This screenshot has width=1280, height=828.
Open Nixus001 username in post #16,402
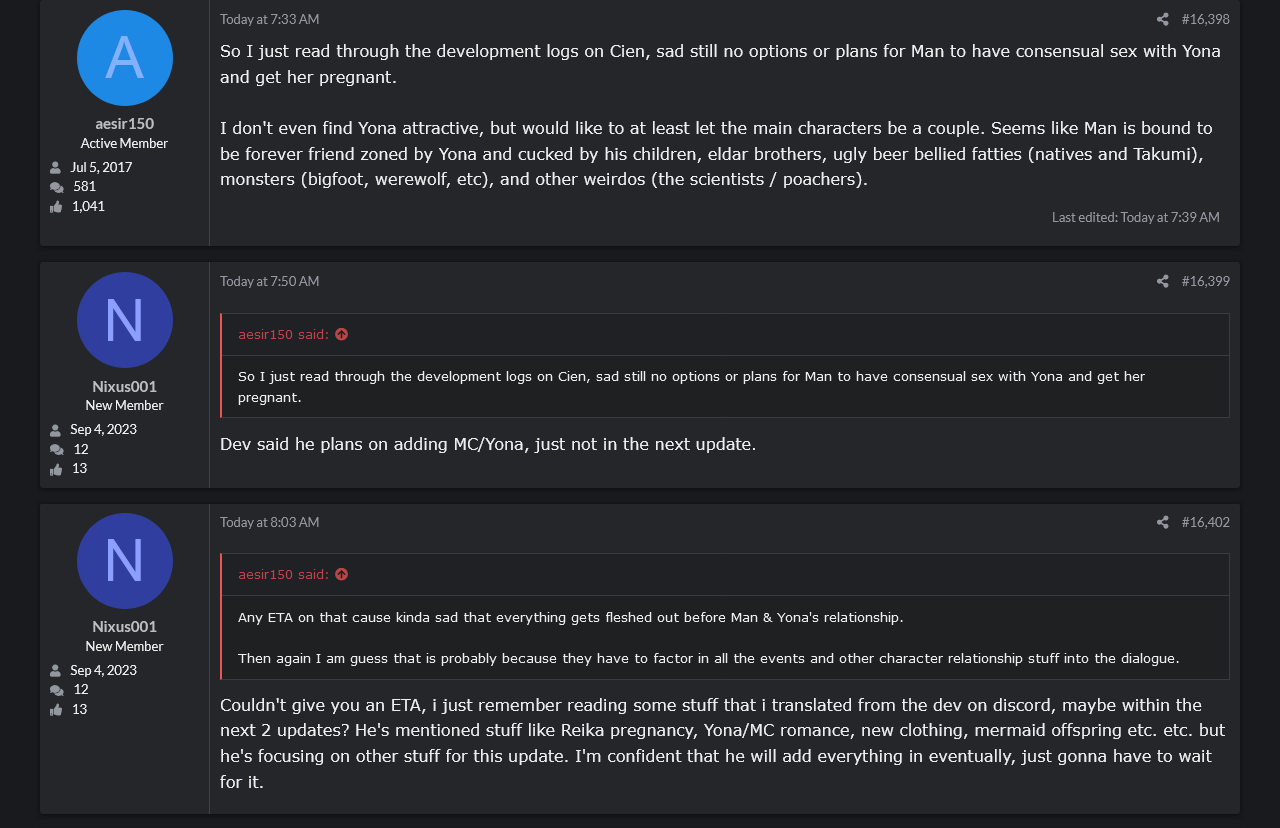[x=125, y=626]
